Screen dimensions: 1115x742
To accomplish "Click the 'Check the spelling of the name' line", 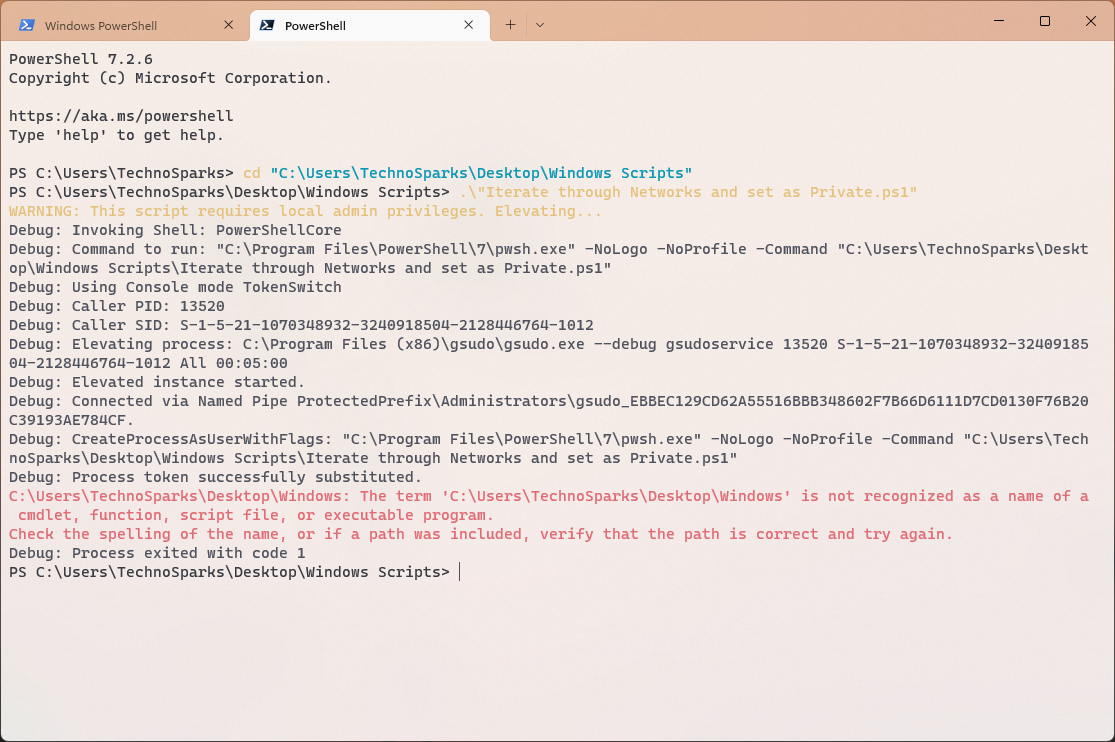I will coord(480,534).
